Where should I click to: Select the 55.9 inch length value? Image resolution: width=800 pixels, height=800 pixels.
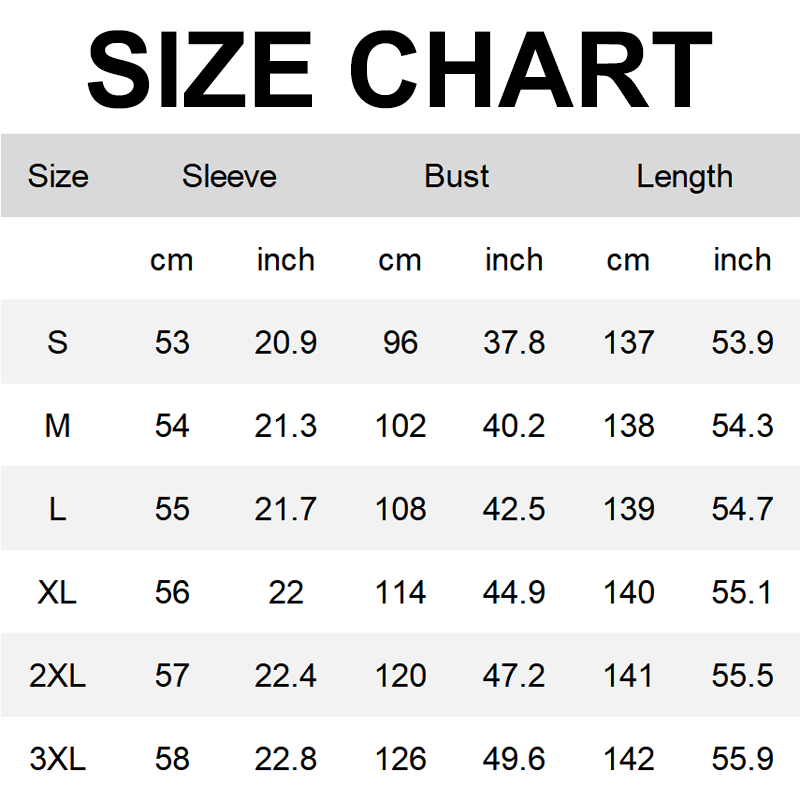[x=742, y=758]
